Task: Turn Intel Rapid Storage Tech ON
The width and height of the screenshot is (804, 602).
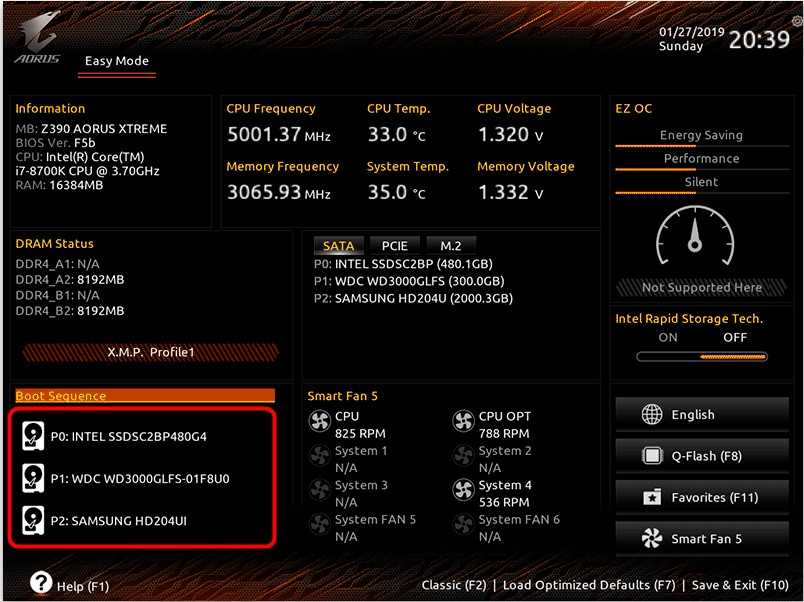Action: (x=668, y=337)
